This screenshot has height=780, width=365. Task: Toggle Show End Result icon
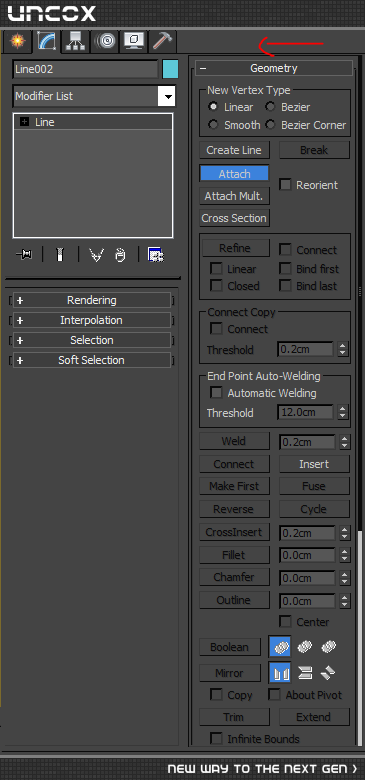60,255
